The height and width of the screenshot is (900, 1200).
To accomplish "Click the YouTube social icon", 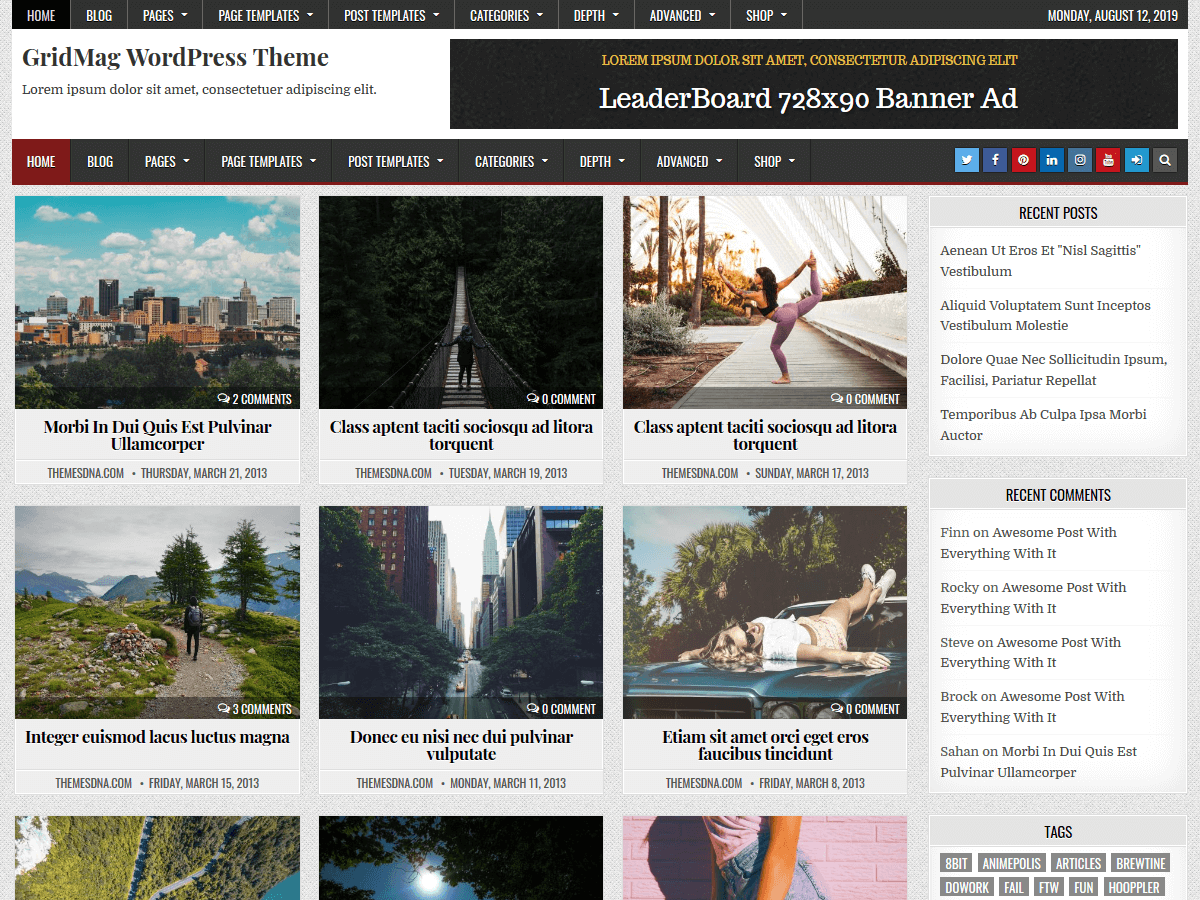I will [1108, 159].
